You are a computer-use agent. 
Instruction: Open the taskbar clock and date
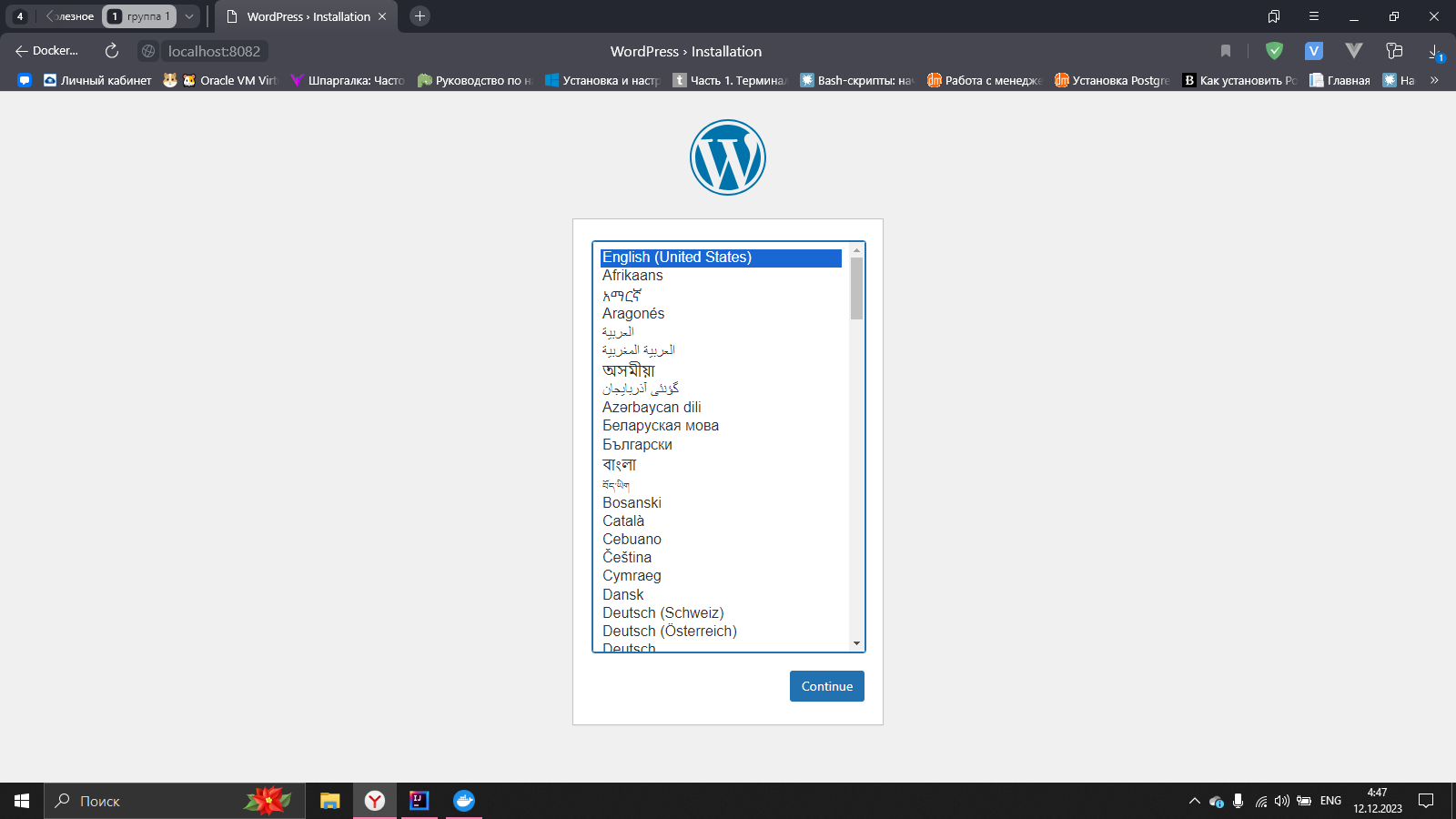point(1377,801)
